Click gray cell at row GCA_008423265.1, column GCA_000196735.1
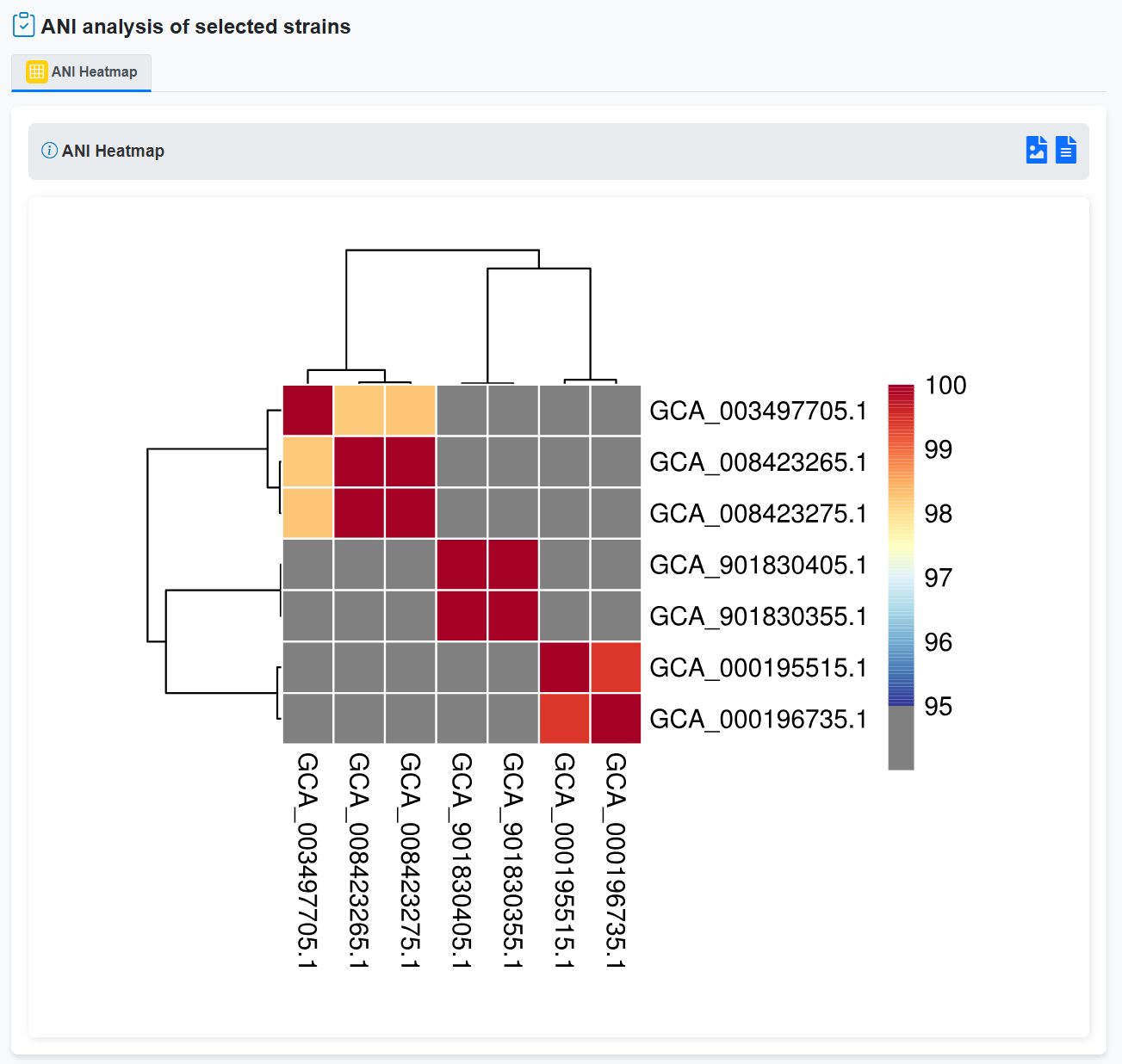Image resolution: width=1122 pixels, height=1064 pixels. [616, 462]
